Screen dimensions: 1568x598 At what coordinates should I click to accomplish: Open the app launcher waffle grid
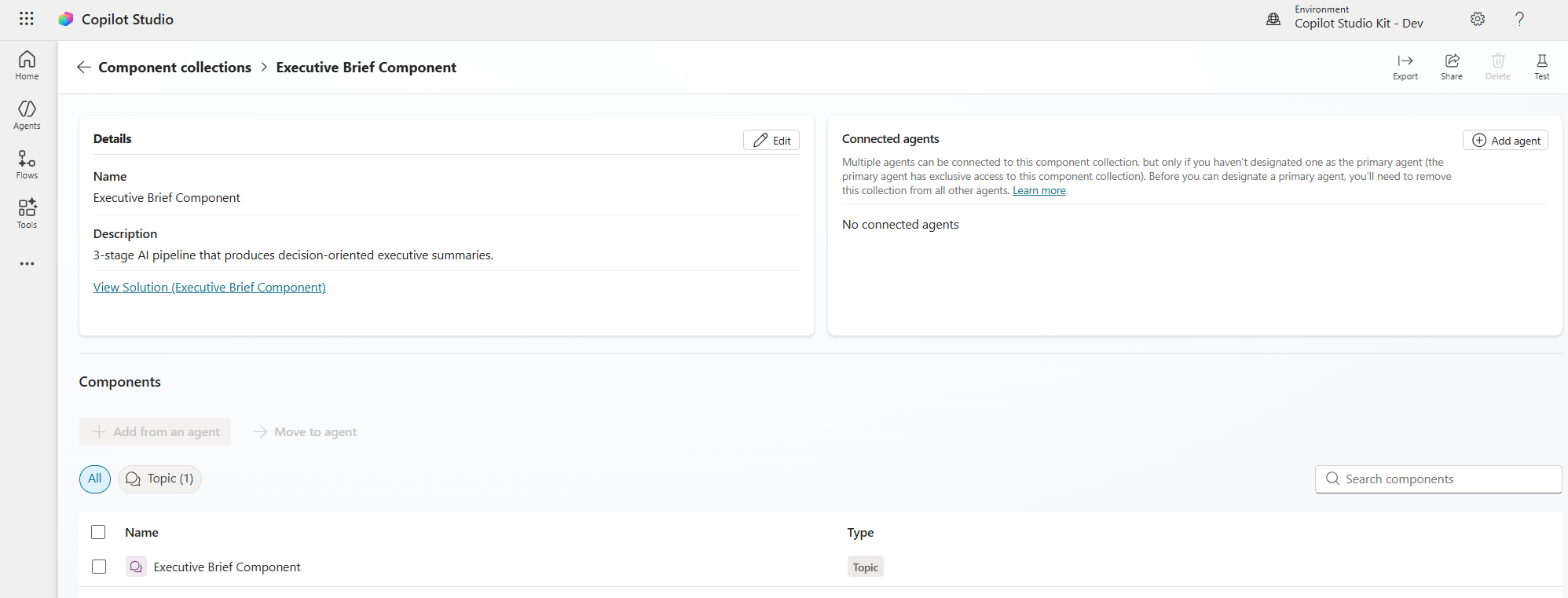(x=27, y=19)
